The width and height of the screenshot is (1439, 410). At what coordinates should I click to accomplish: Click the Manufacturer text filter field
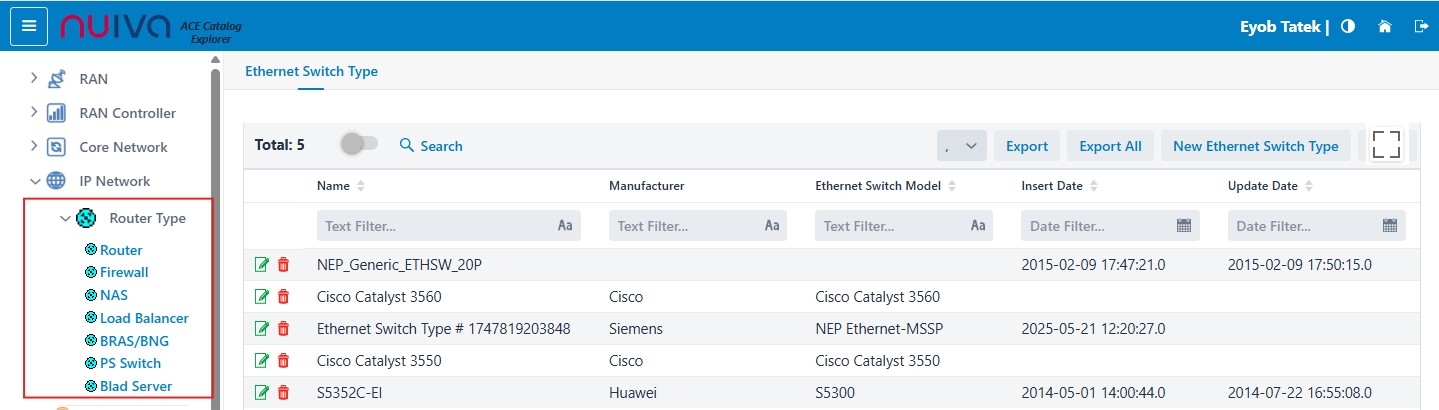point(688,226)
